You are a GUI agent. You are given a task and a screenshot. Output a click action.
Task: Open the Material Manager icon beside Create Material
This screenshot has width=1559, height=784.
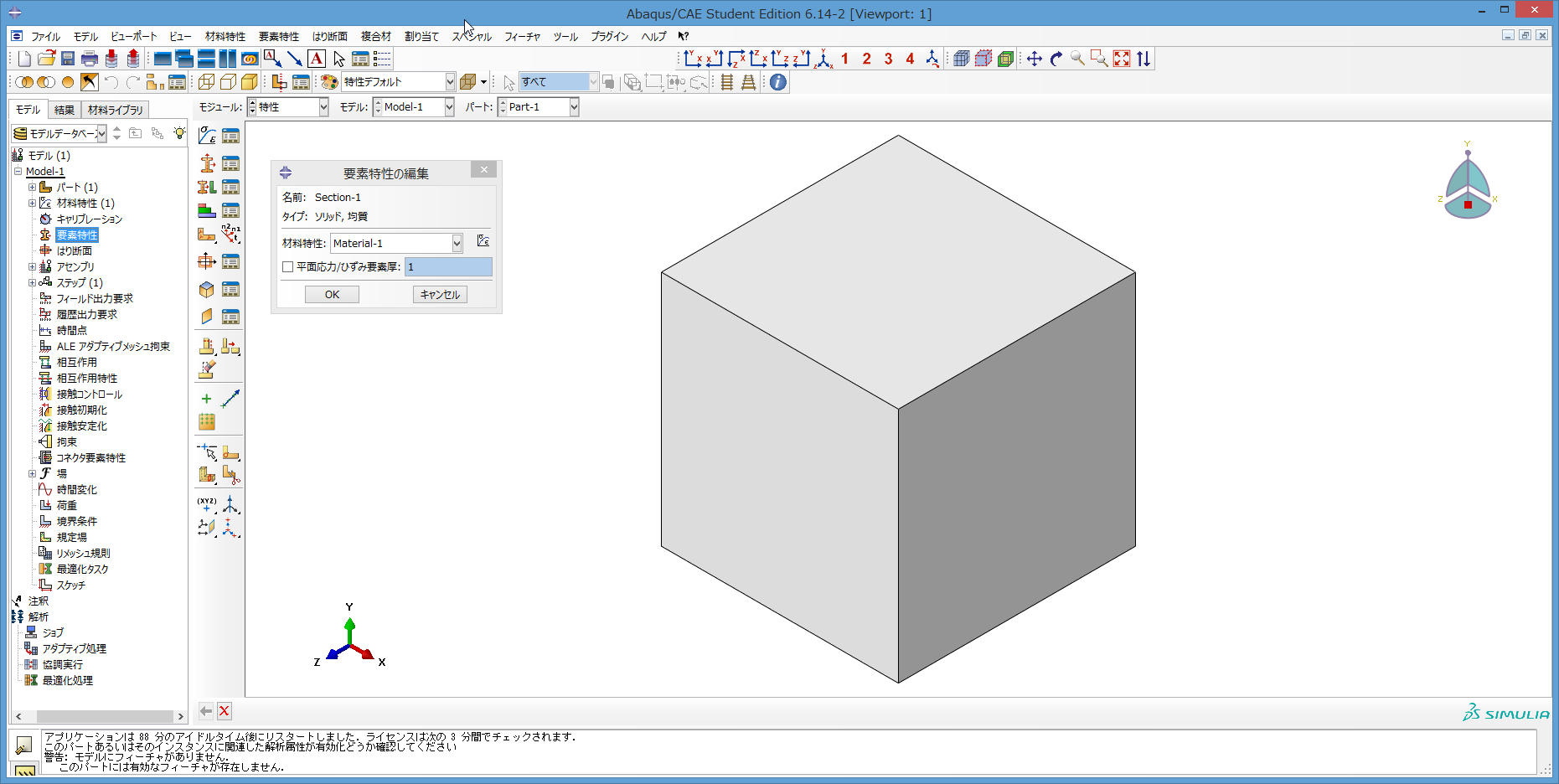[x=230, y=136]
